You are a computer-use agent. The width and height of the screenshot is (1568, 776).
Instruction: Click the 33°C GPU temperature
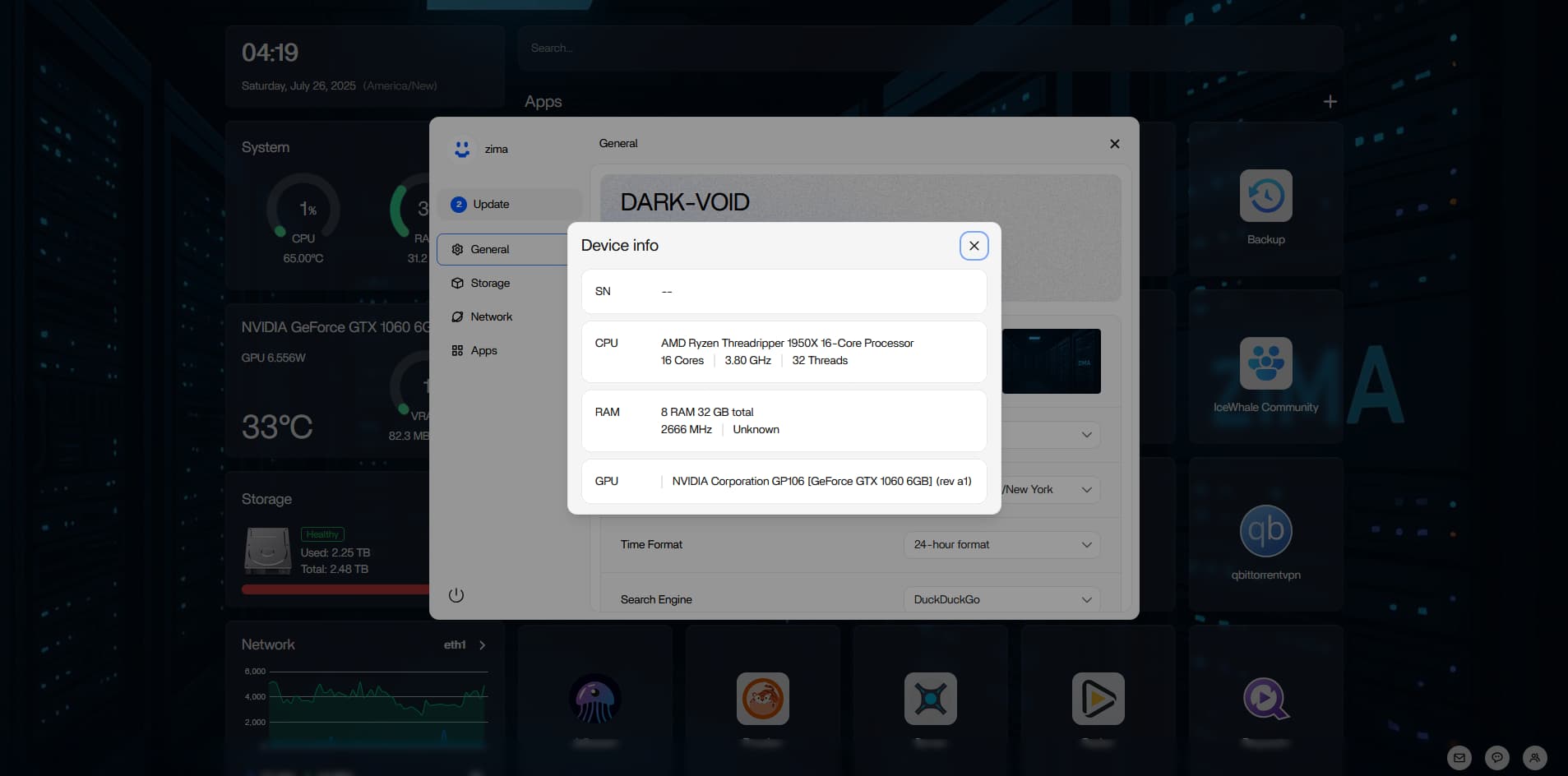[x=277, y=427]
